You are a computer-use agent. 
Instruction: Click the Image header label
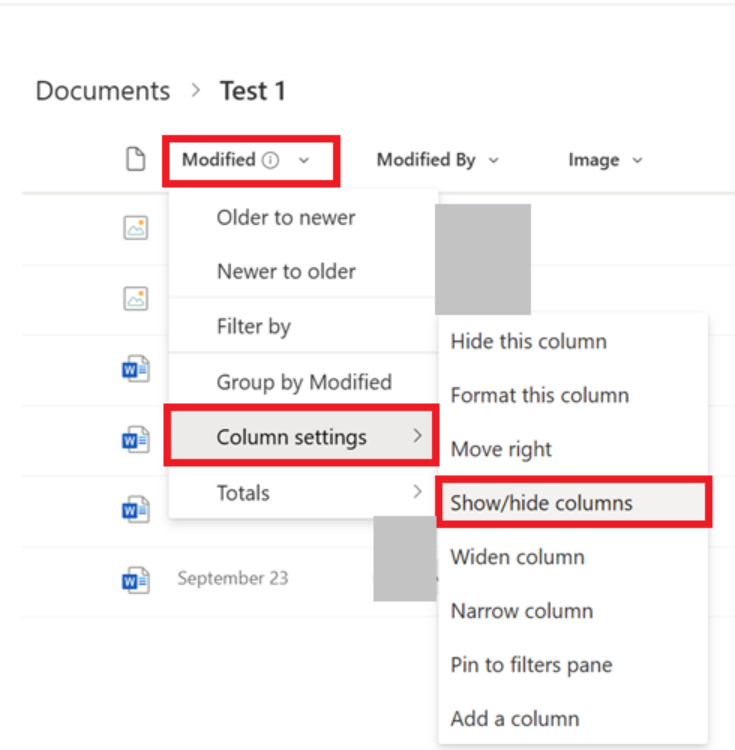point(593,160)
